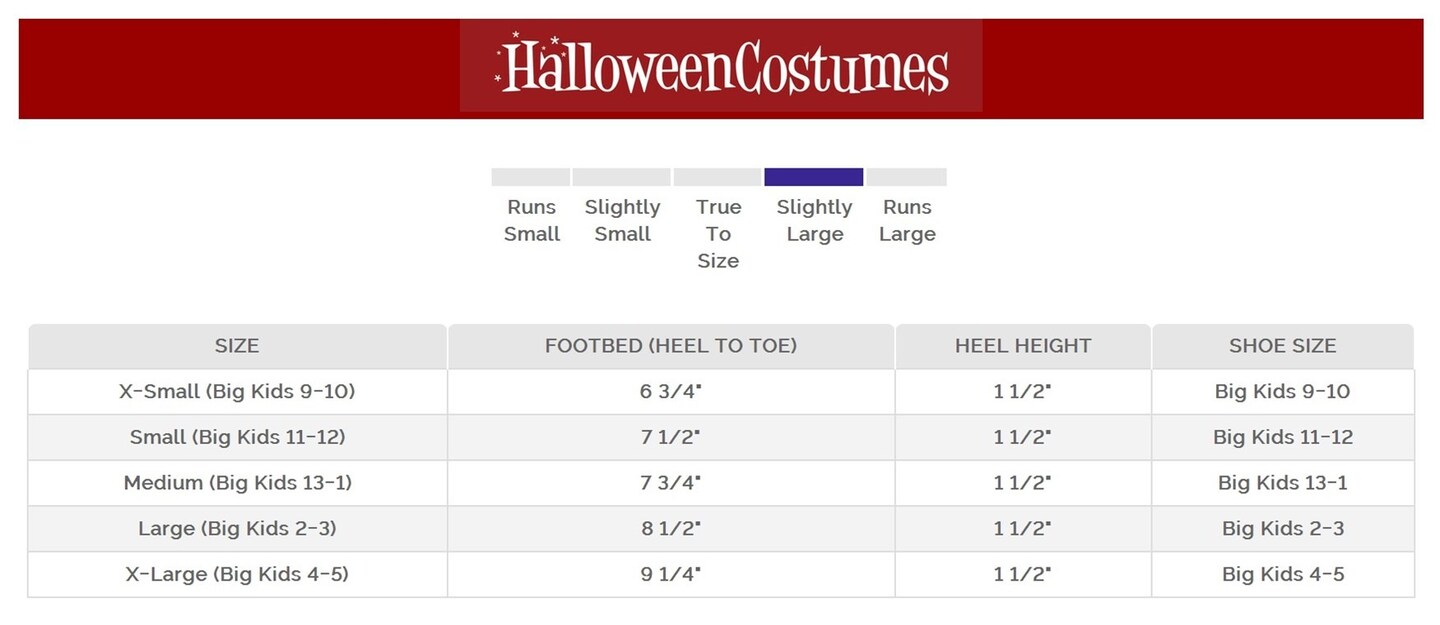Click the SHOE SIZE column header
The width and height of the screenshot is (1440, 625).
pos(1282,346)
